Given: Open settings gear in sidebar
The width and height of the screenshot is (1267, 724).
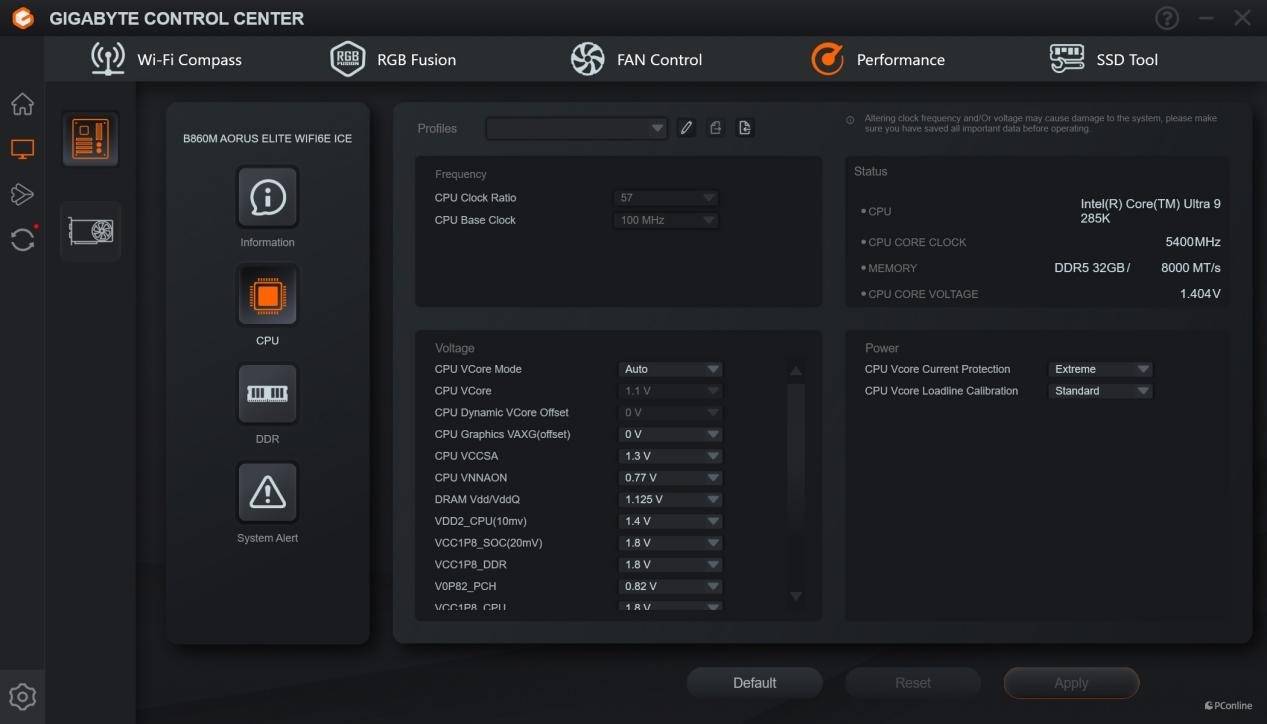Looking at the screenshot, I should coord(22,696).
